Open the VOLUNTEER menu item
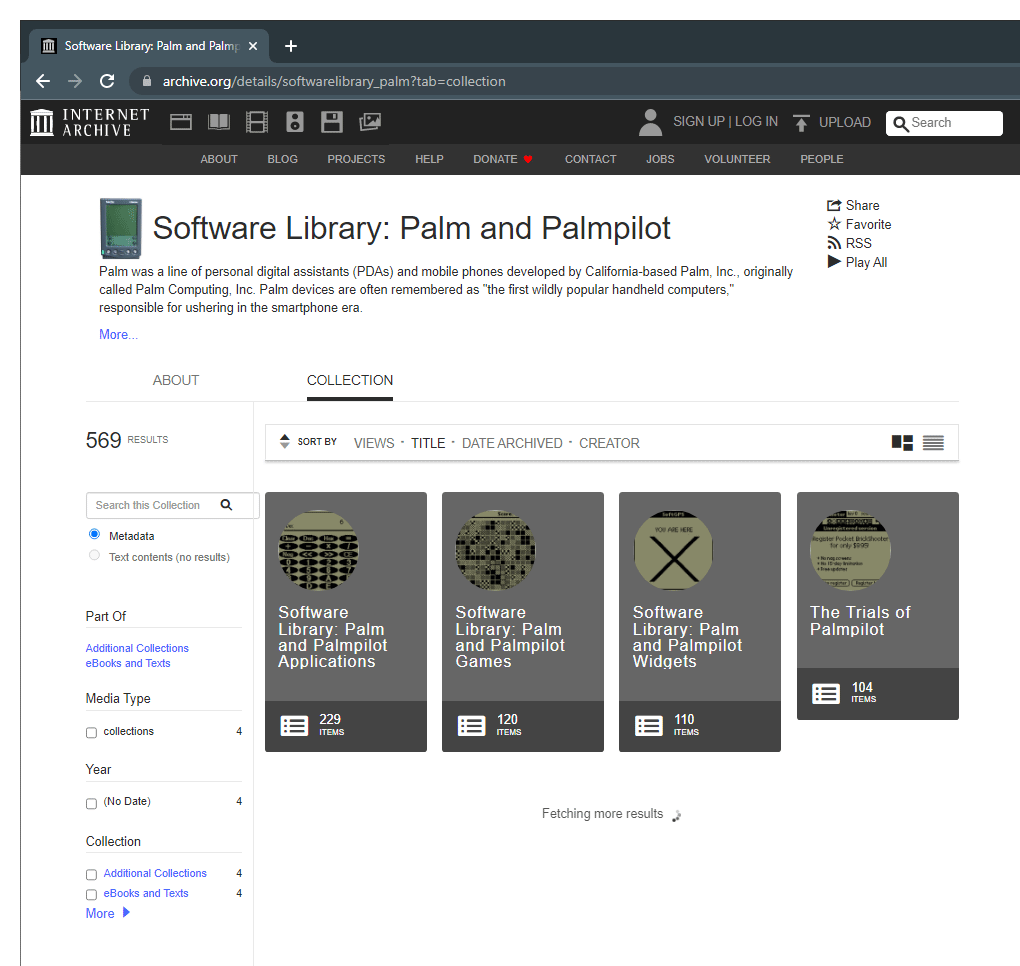Image resolution: width=1020 pixels, height=966 pixels. (737, 158)
